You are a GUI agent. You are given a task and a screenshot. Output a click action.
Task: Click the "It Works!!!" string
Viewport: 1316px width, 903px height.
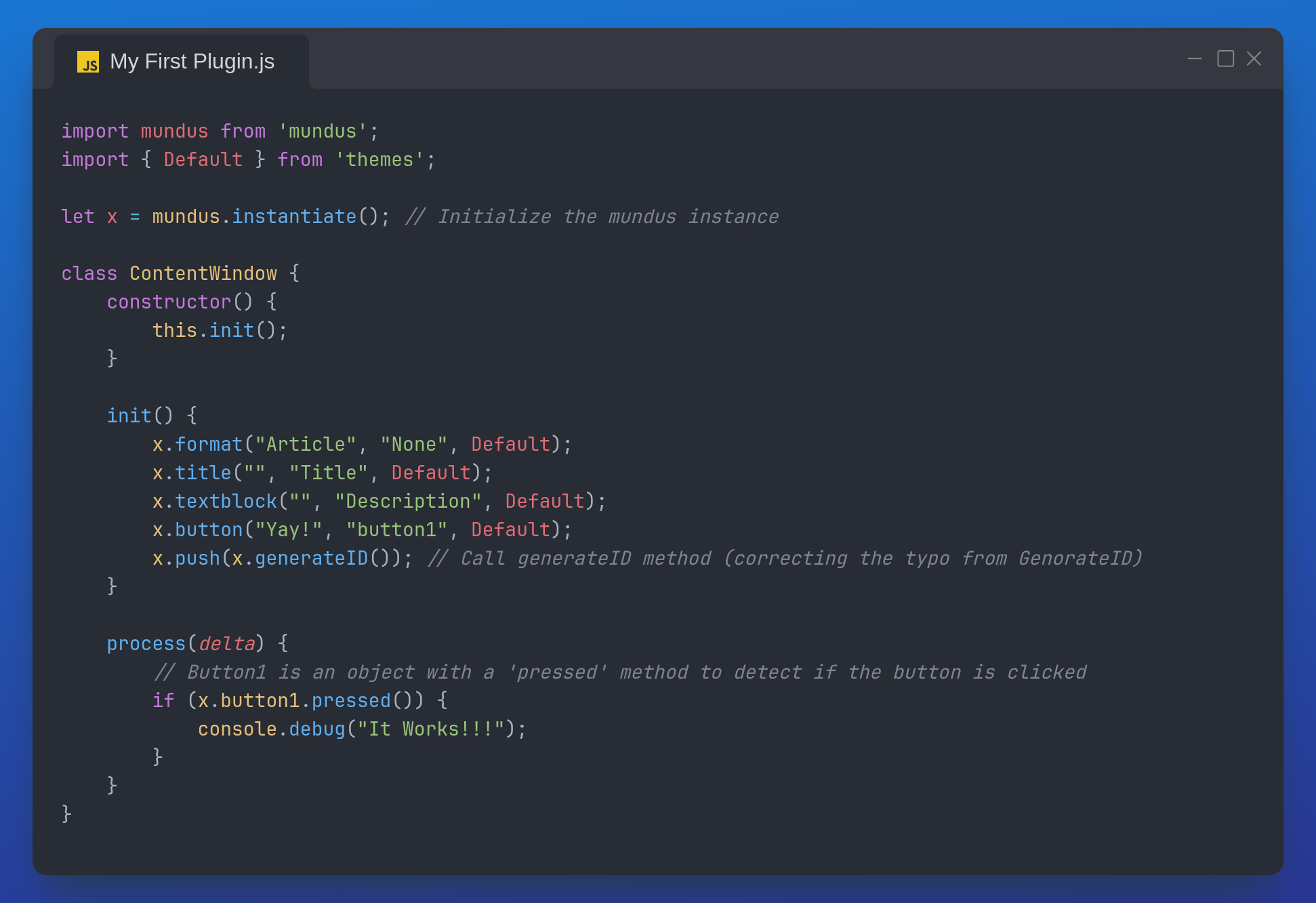[431, 729]
